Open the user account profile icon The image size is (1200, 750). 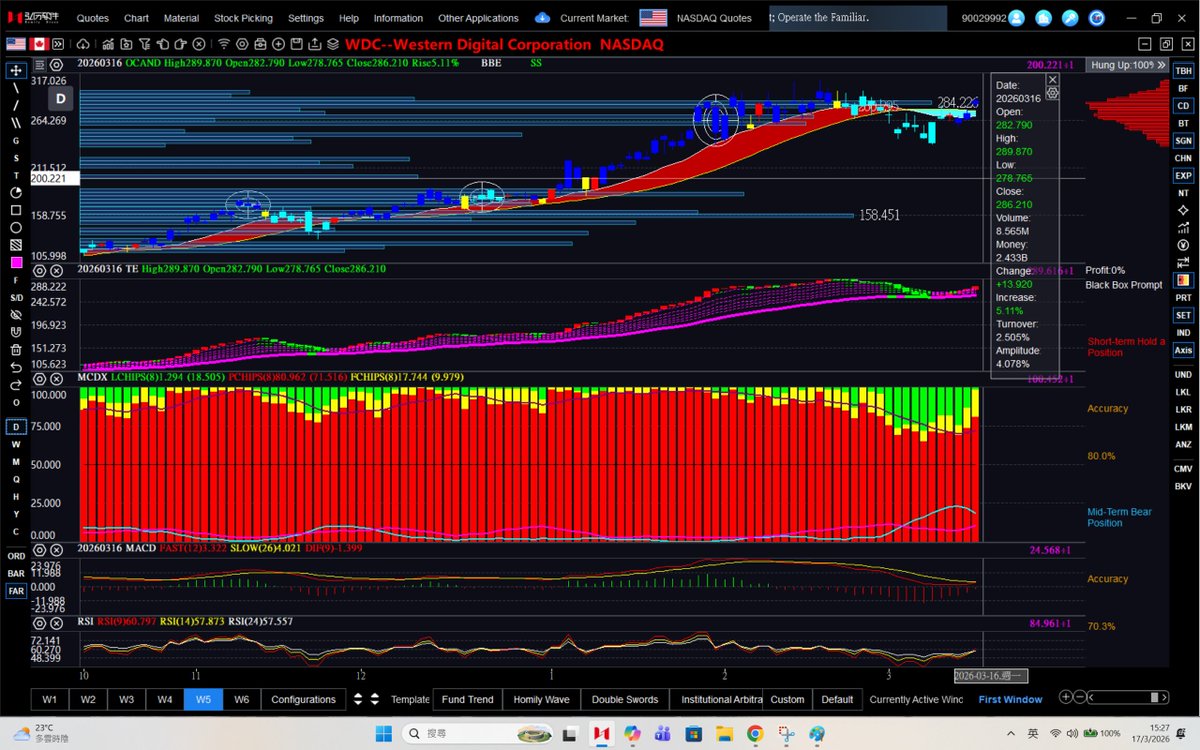pos(1017,18)
